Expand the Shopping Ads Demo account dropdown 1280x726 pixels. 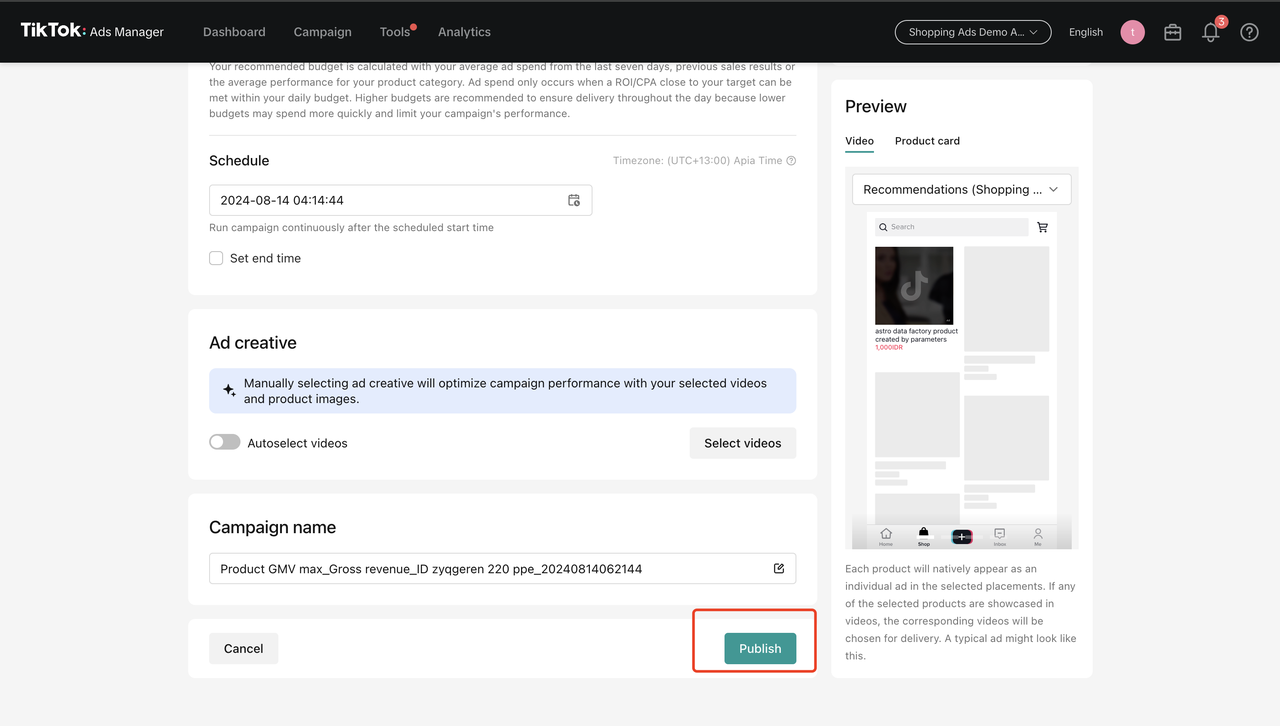pyautogui.click(x=972, y=32)
